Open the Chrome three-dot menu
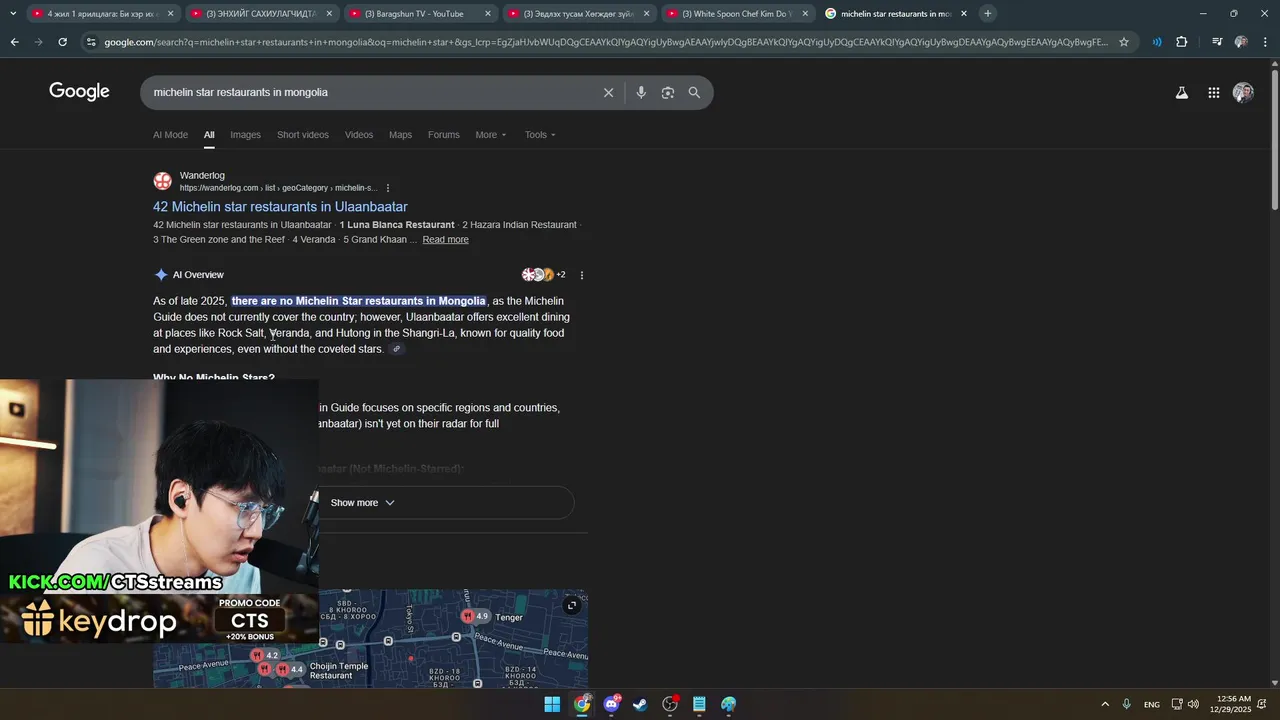 pyautogui.click(x=1264, y=42)
